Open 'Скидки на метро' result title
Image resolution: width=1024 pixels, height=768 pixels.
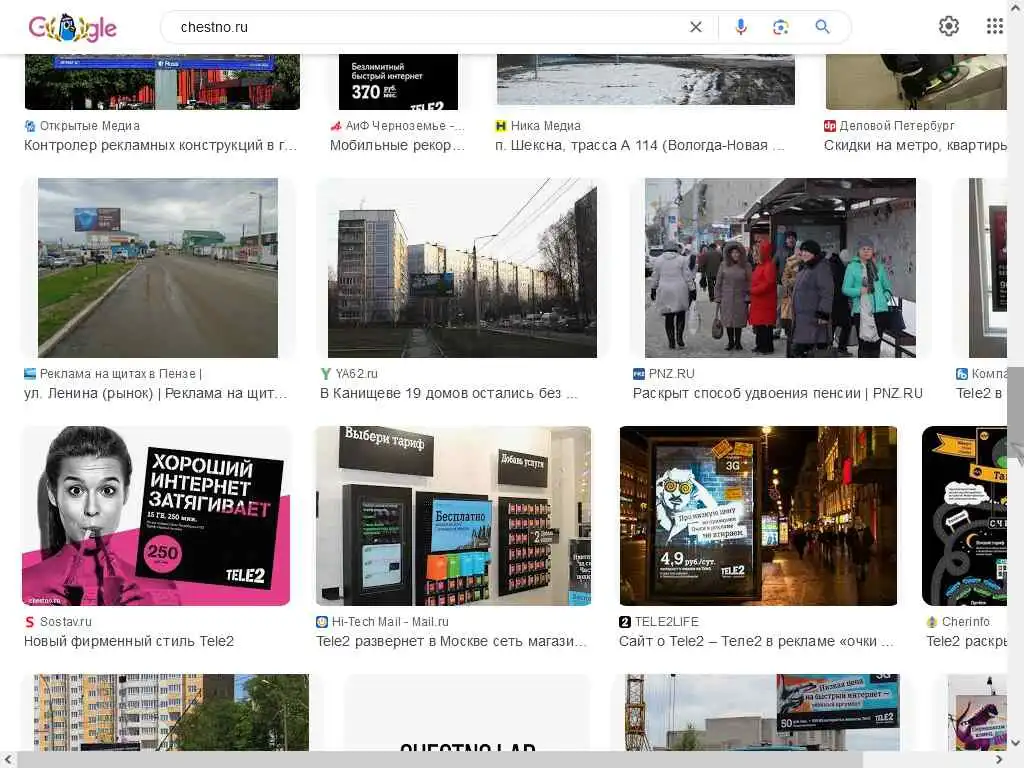coord(915,145)
